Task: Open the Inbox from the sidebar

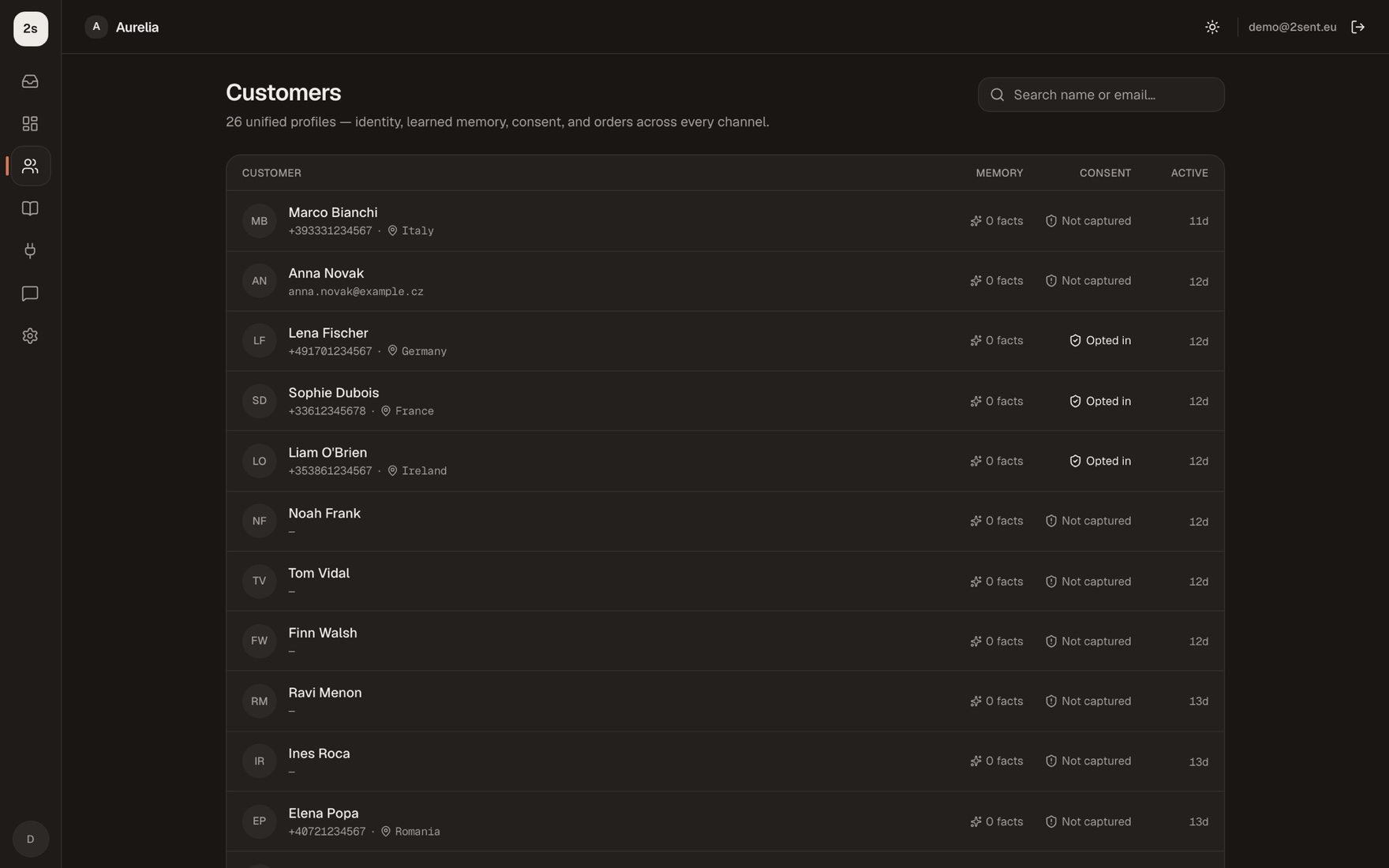Action: point(30,81)
